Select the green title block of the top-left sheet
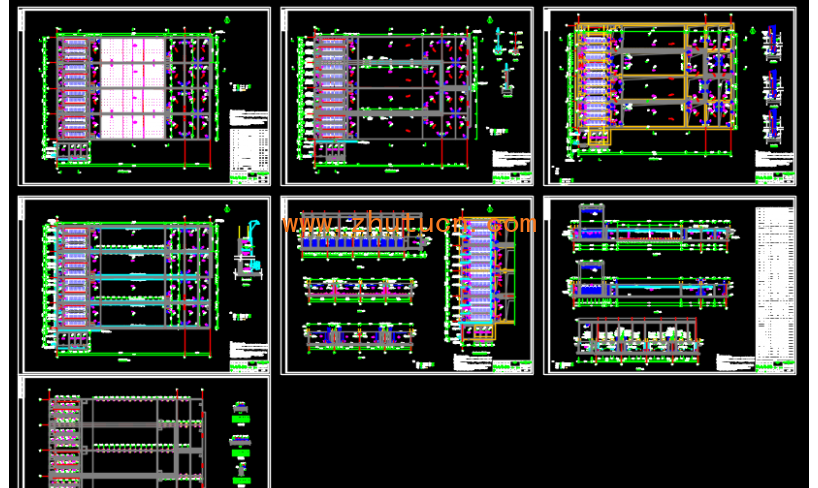This screenshot has height=488, width=818. (248, 178)
